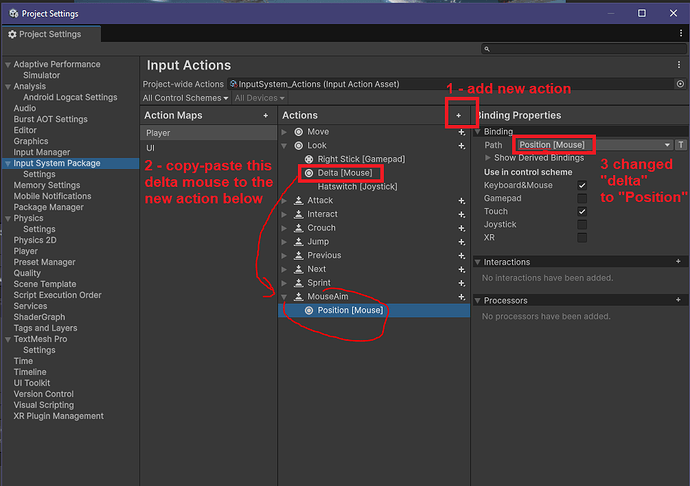The image size is (690, 486).
Task: Enable the Joystick control scheme checkbox
Action: 582,224
